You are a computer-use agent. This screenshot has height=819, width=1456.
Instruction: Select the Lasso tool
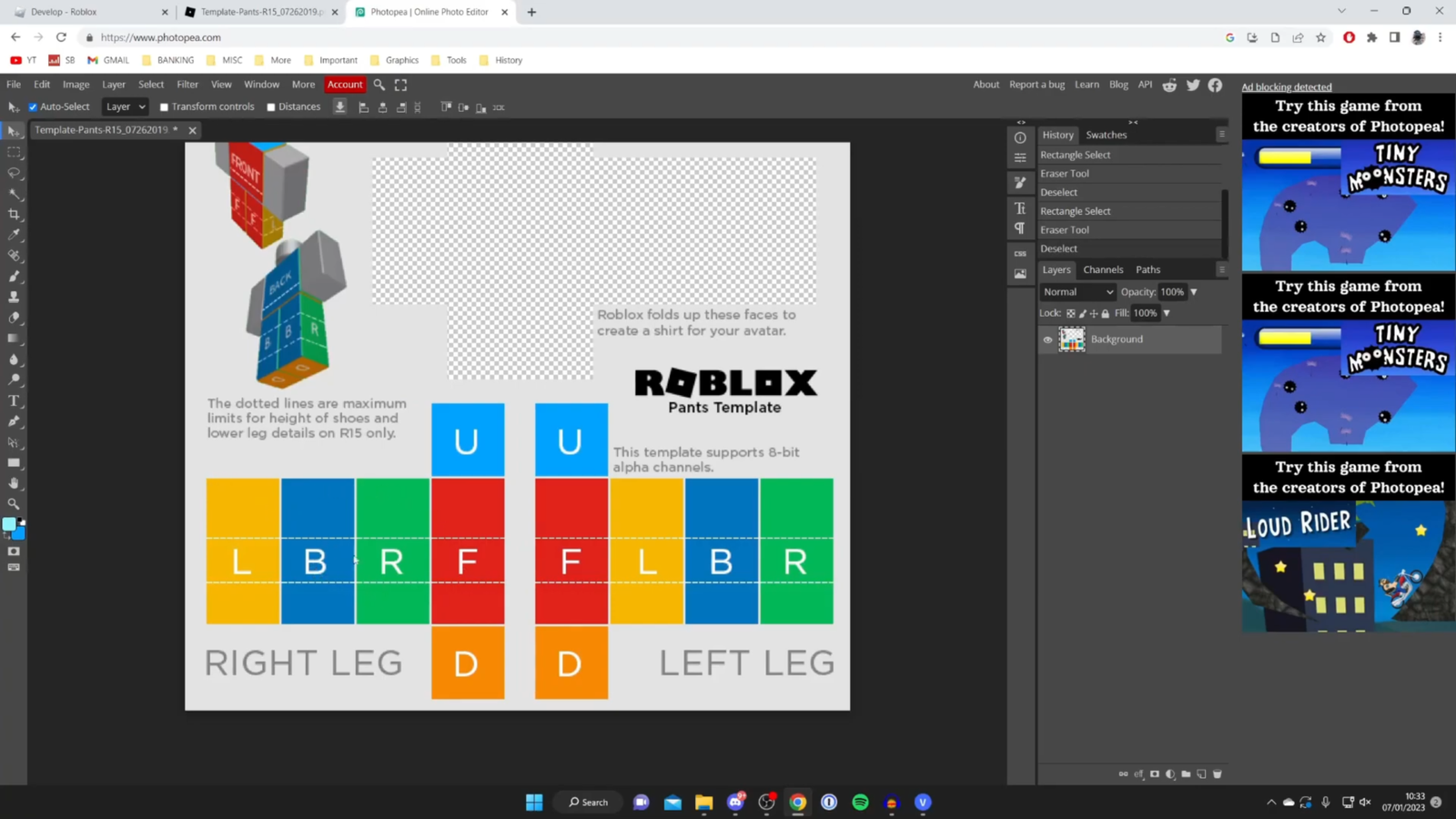point(14,174)
